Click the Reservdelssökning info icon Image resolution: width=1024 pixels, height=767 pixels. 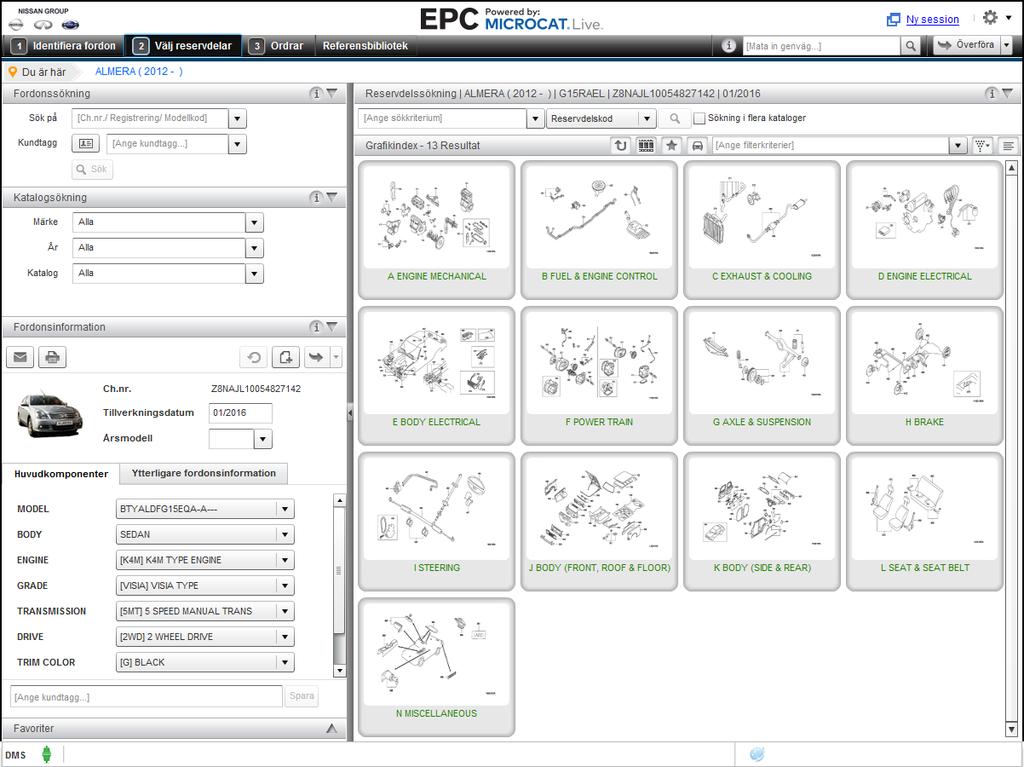tap(991, 93)
